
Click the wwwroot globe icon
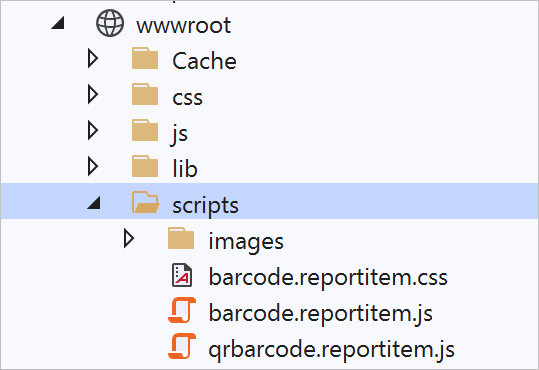coord(110,23)
